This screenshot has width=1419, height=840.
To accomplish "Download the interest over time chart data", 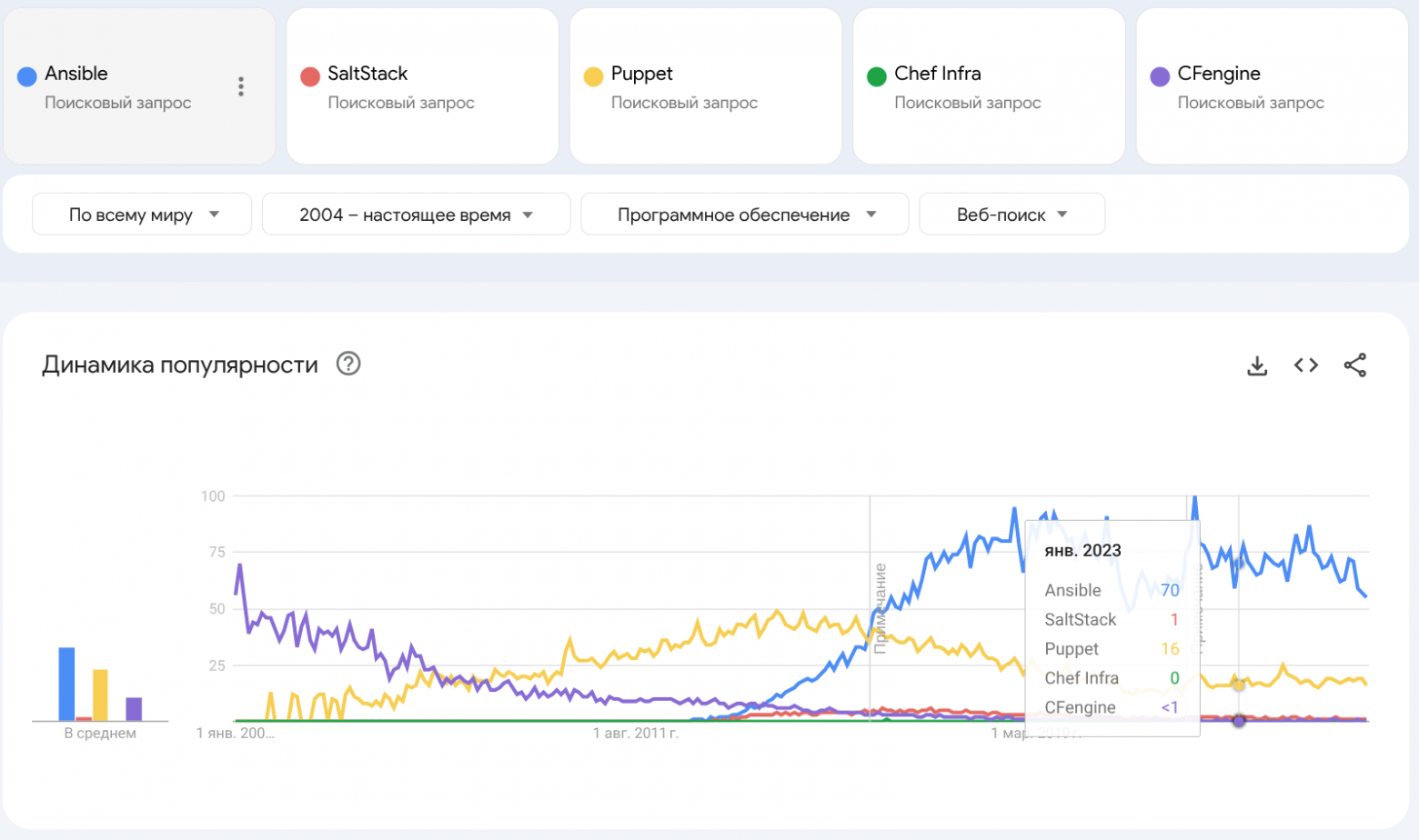I will [x=1257, y=365].
